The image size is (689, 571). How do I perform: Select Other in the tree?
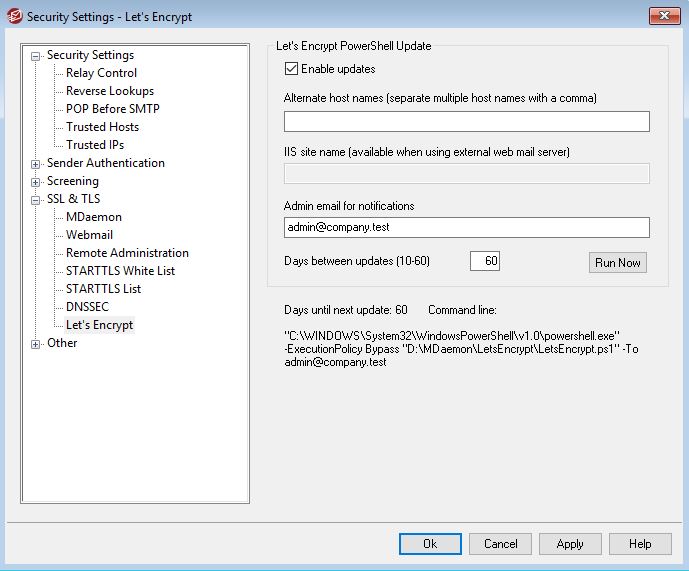[62, 343]
